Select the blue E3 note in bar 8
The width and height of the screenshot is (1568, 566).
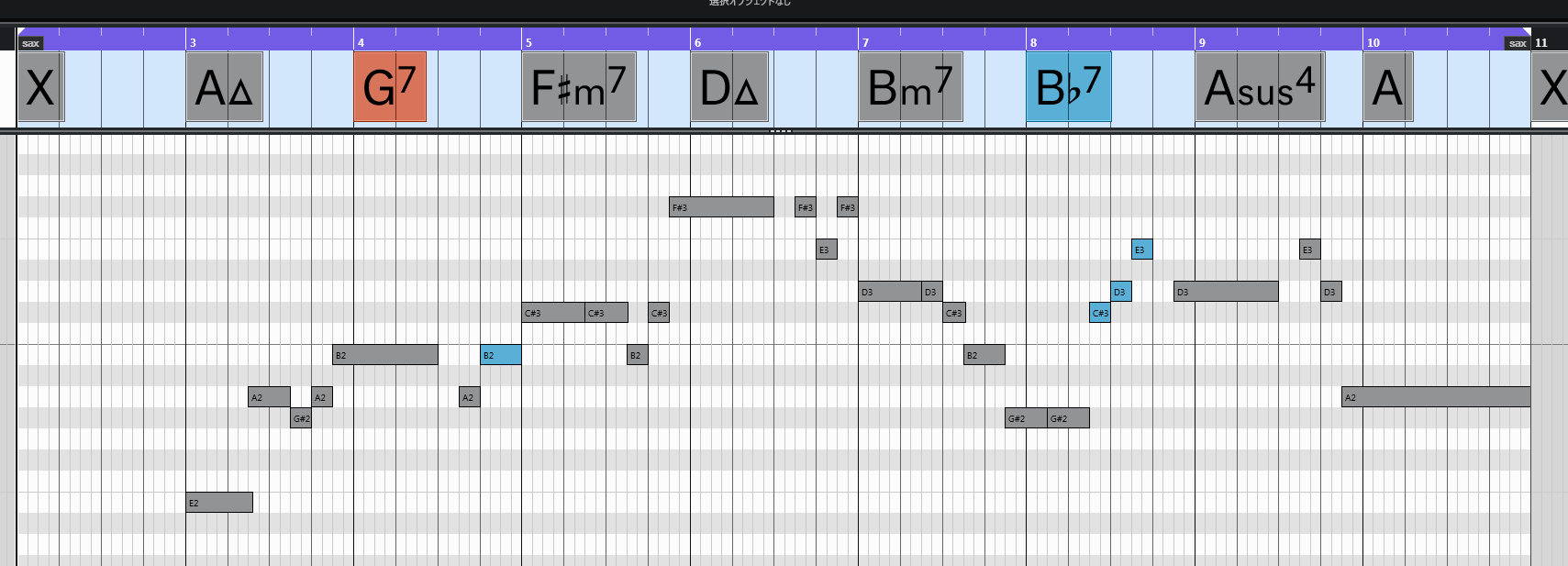(1141, 250)
